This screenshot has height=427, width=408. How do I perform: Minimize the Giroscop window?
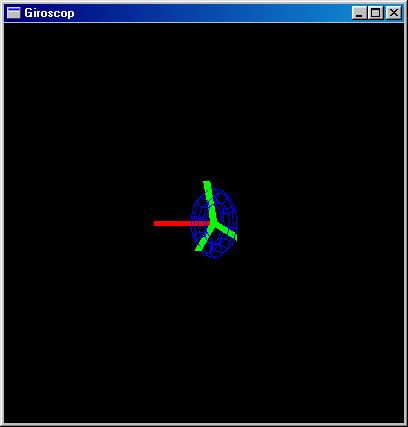pos(359,13)
